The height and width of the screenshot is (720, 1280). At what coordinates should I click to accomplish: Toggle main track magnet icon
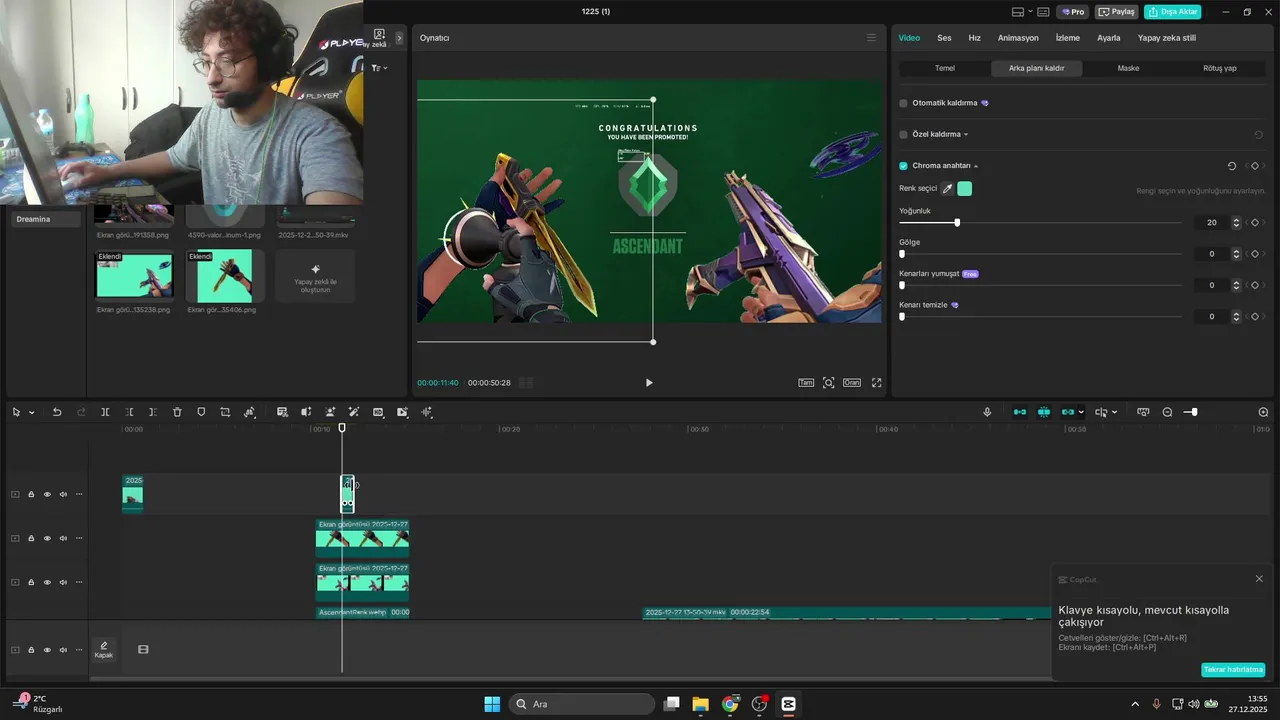coord(1020,412)
